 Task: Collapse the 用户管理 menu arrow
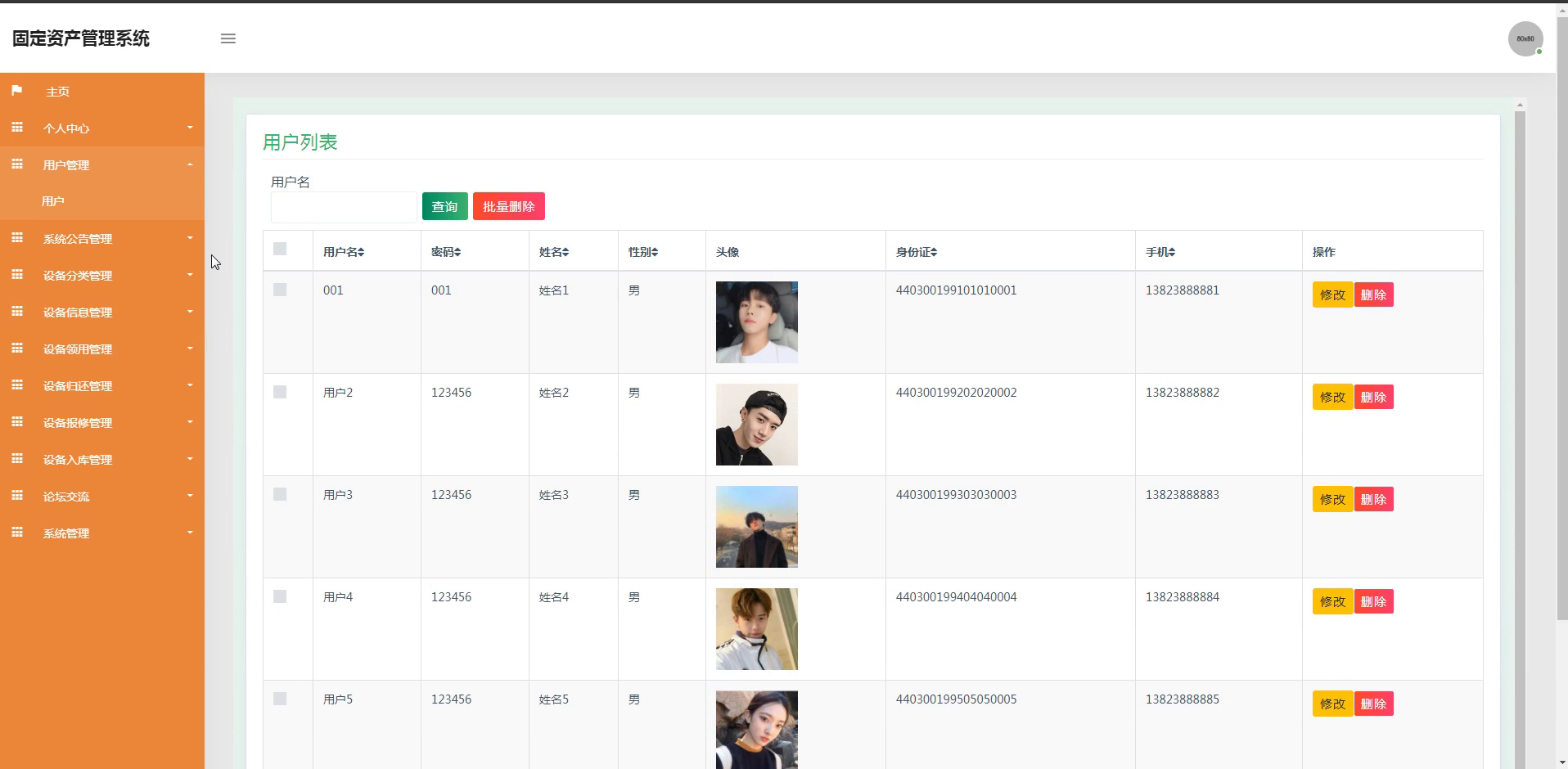(x=190, y=164)
